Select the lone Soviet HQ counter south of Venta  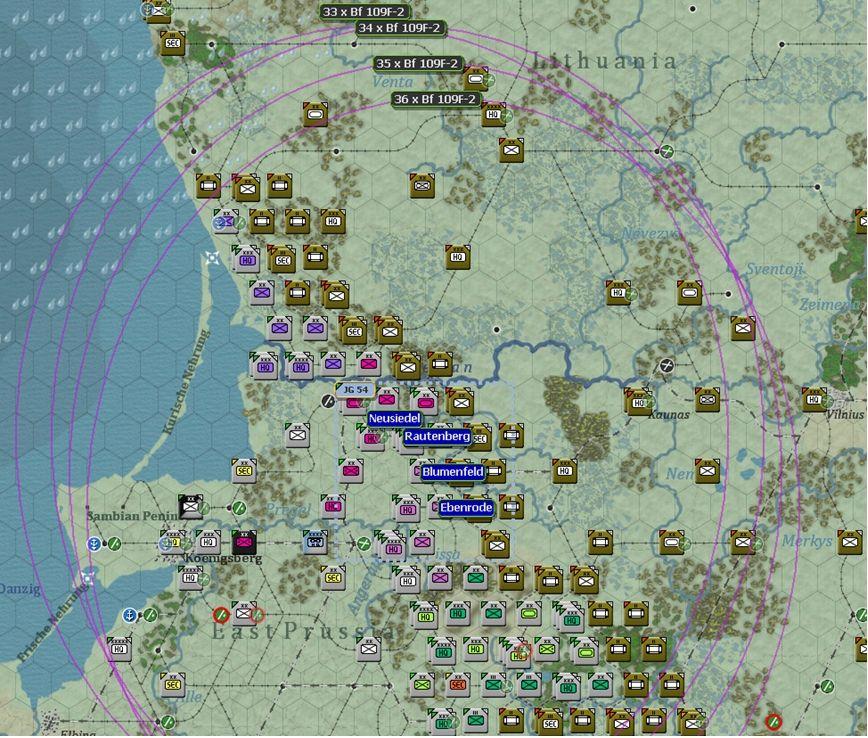(x=458, y=257)
